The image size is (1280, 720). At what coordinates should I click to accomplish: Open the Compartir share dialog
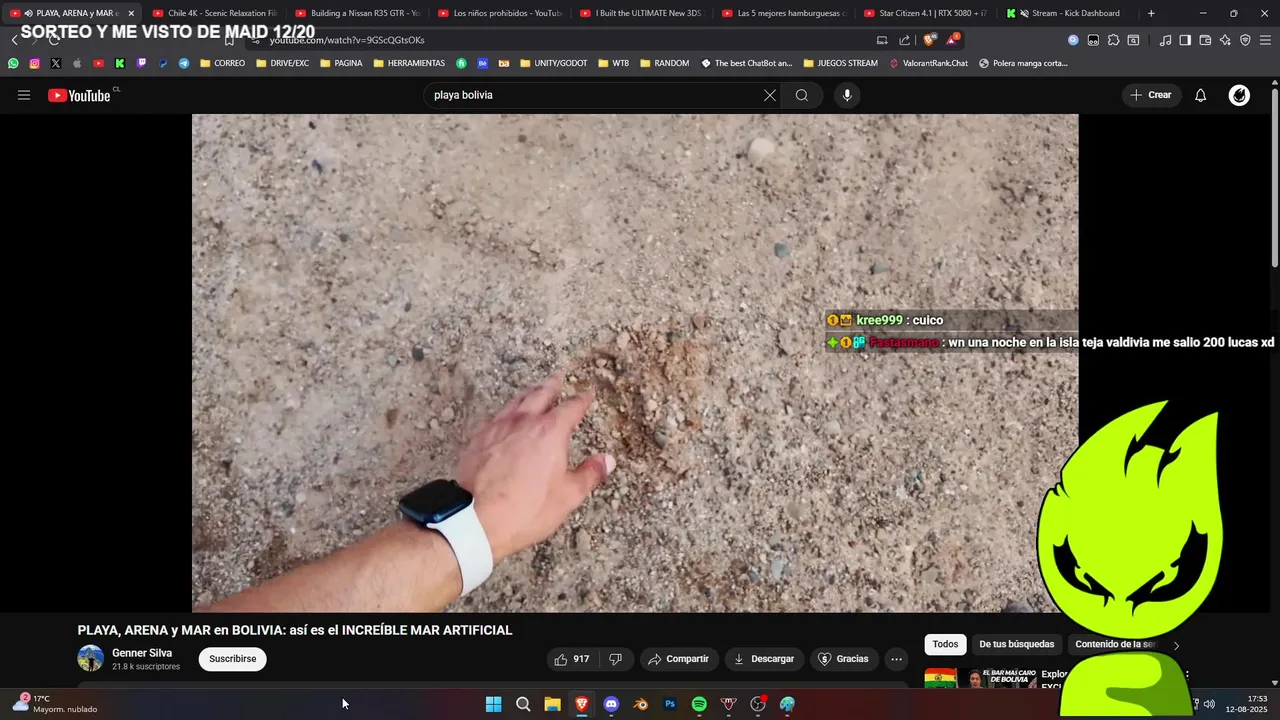pyautogui.click(x=678, y=659)
